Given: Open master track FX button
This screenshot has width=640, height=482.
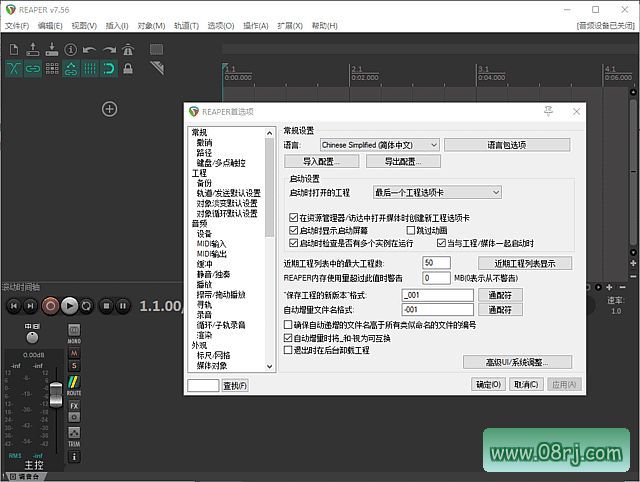Looking at the screenshot, I should [74, 406].
